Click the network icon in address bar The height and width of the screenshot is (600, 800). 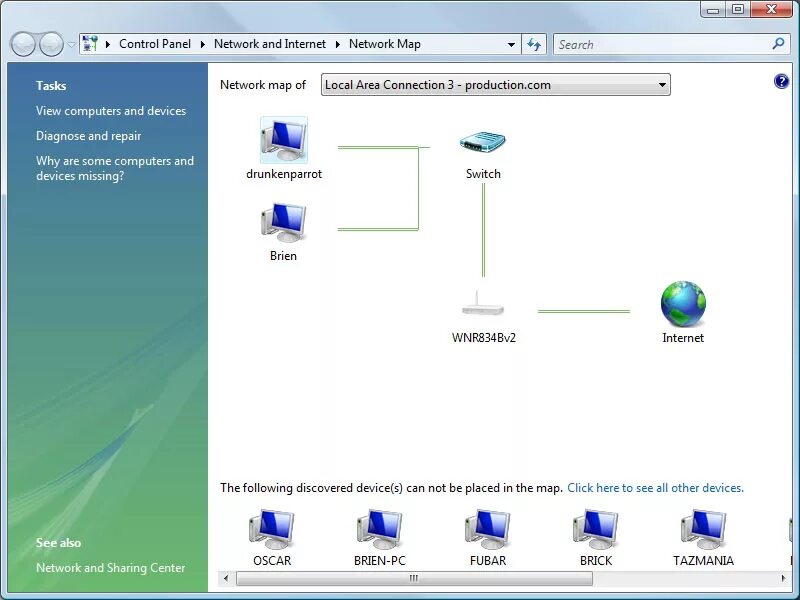click(90, 44)
